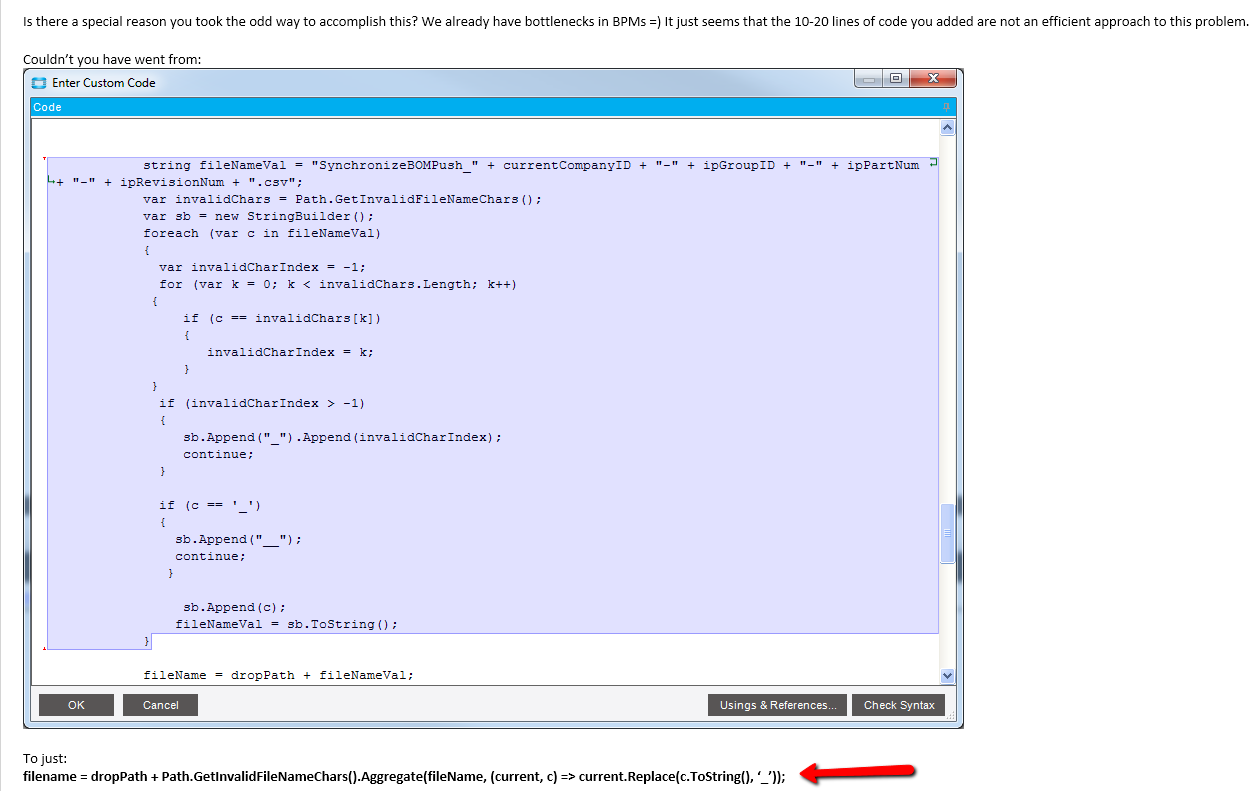The image size is (1252, 791).
Task: Click the Enter Custom Code window icon
Action: point(39,83)
